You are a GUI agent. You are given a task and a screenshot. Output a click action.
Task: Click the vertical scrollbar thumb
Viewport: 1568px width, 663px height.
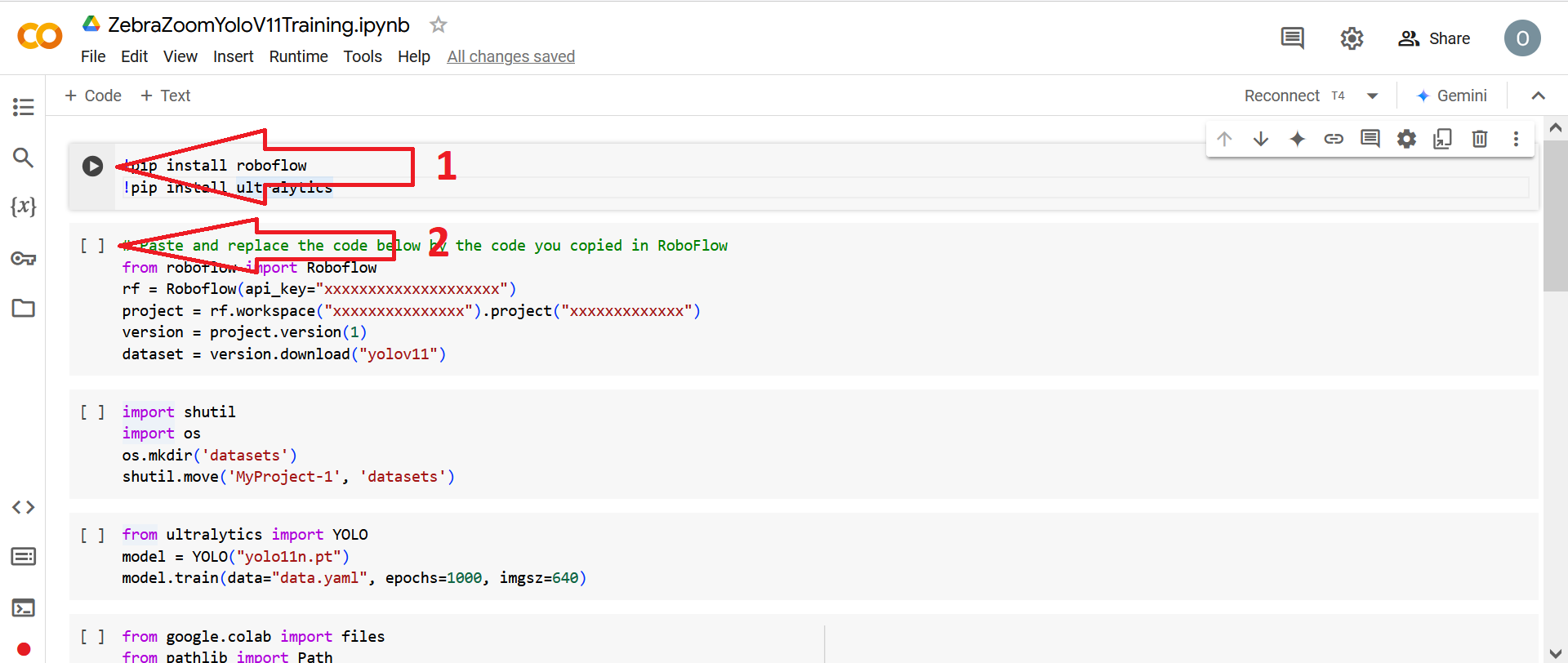pos(1555,216)
